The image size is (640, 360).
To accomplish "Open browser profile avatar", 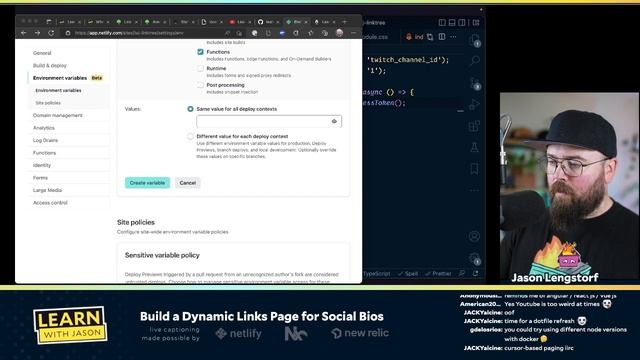I will [x=340, y=33].
